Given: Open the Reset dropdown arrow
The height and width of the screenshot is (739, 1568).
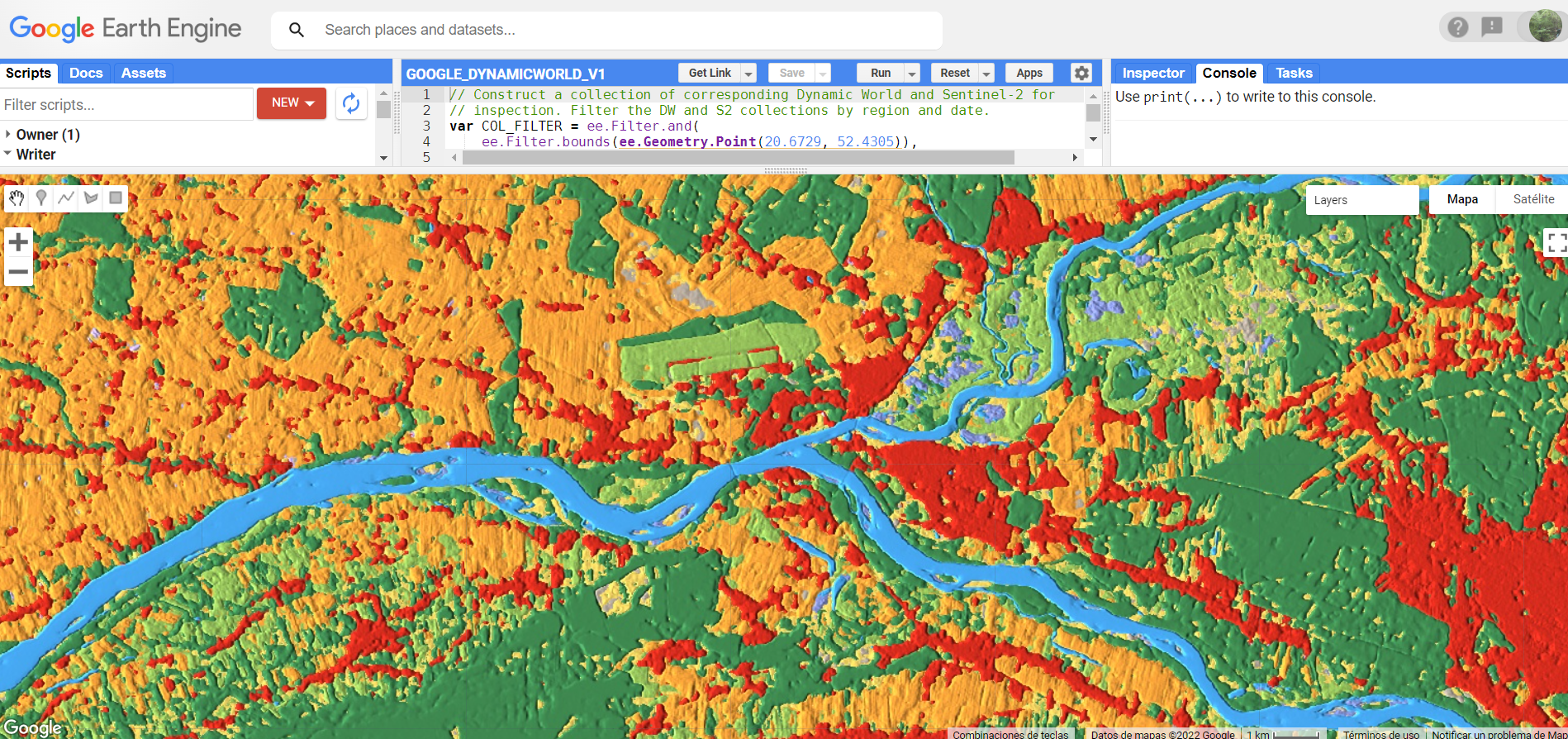Looking at the screenshot, I should 986,74.
